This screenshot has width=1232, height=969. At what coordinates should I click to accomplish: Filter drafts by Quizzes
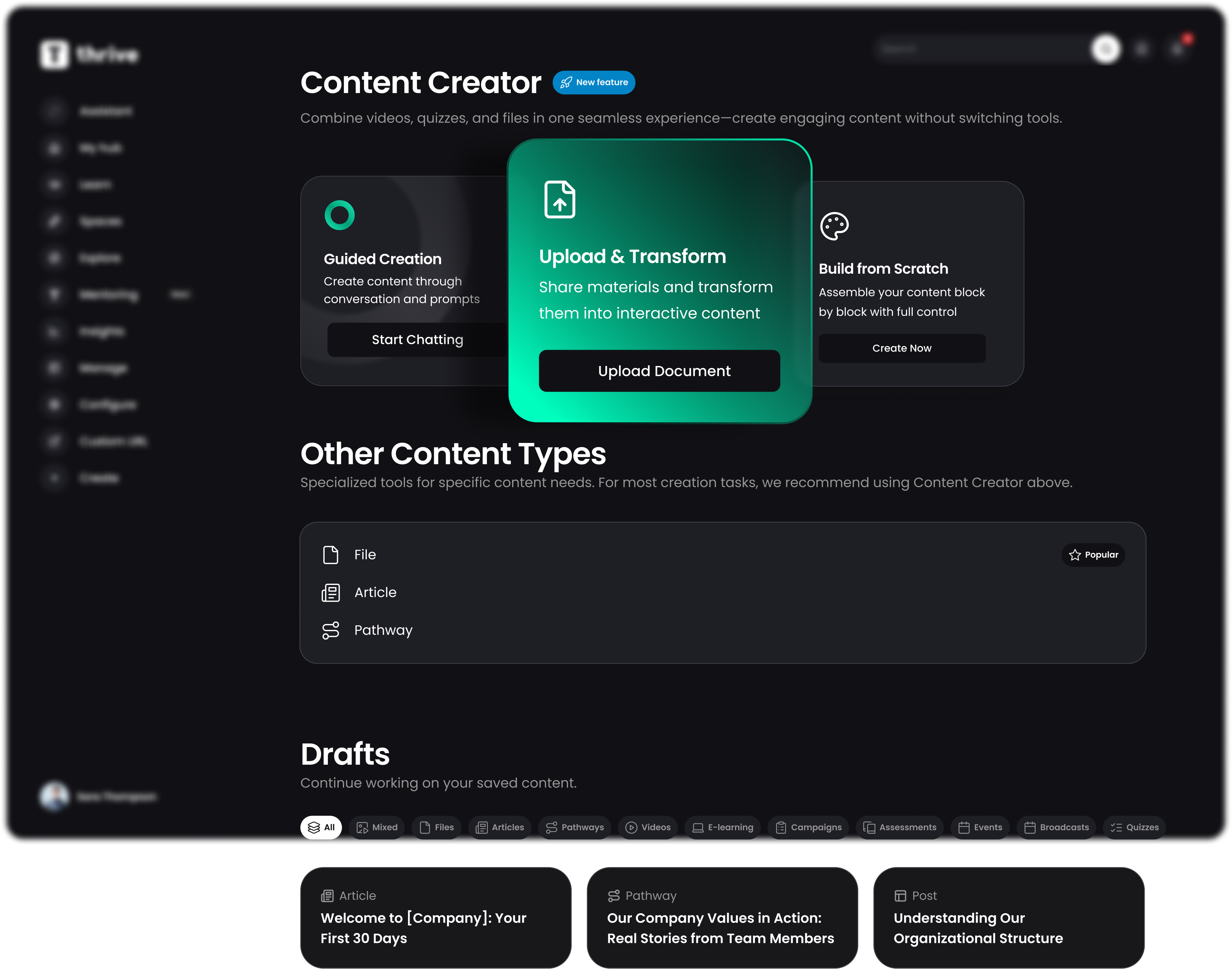click(1134, 828)
